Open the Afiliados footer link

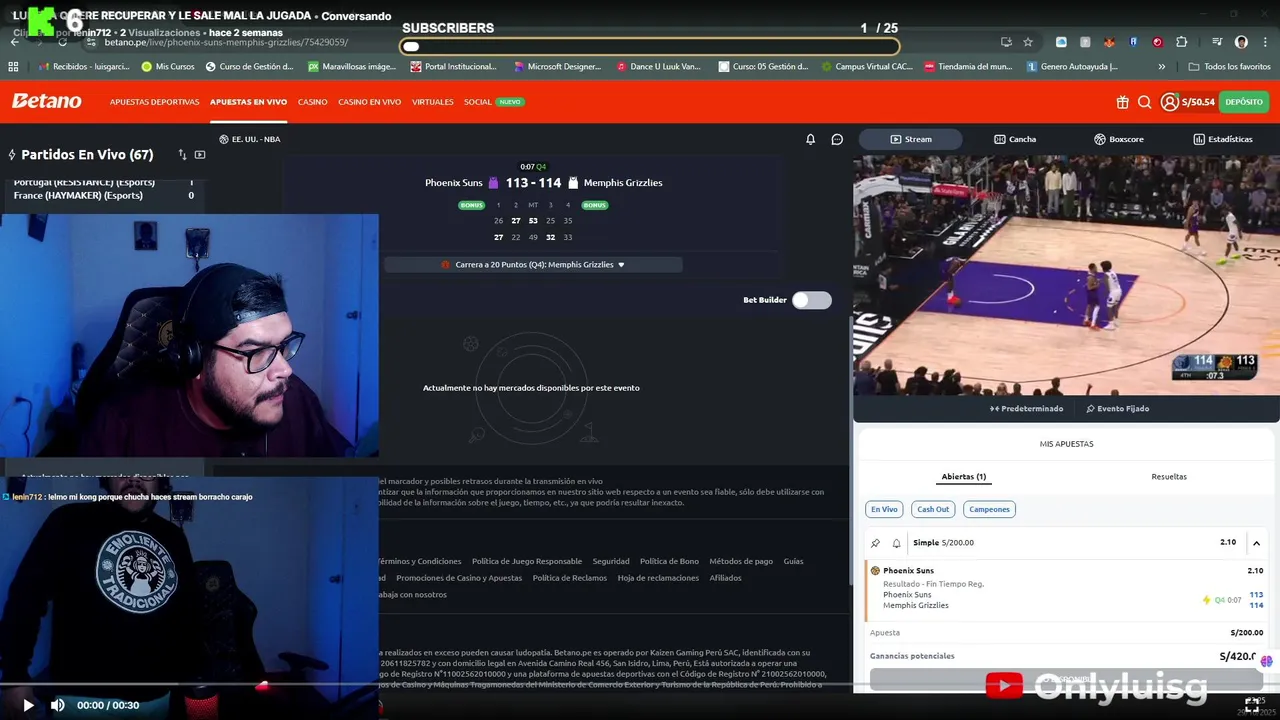pyautogui.click(x=725, y=578)
